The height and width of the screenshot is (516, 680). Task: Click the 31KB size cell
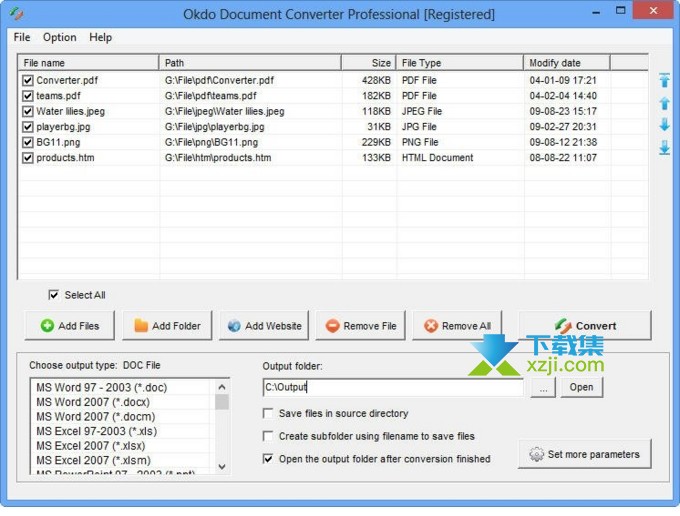tap(379, 127)
